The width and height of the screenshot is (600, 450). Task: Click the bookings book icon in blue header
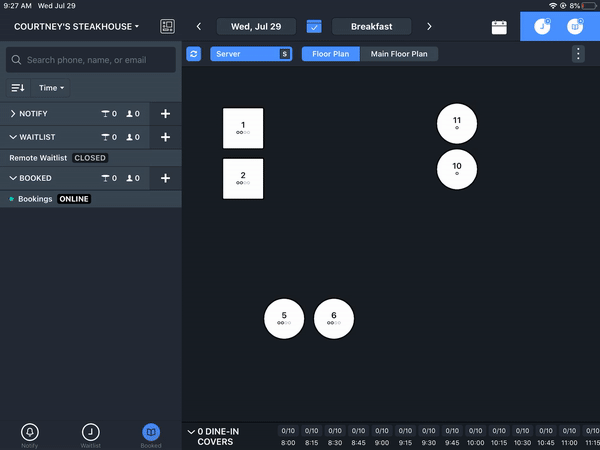pyautogui.click(x=575, y=26)
